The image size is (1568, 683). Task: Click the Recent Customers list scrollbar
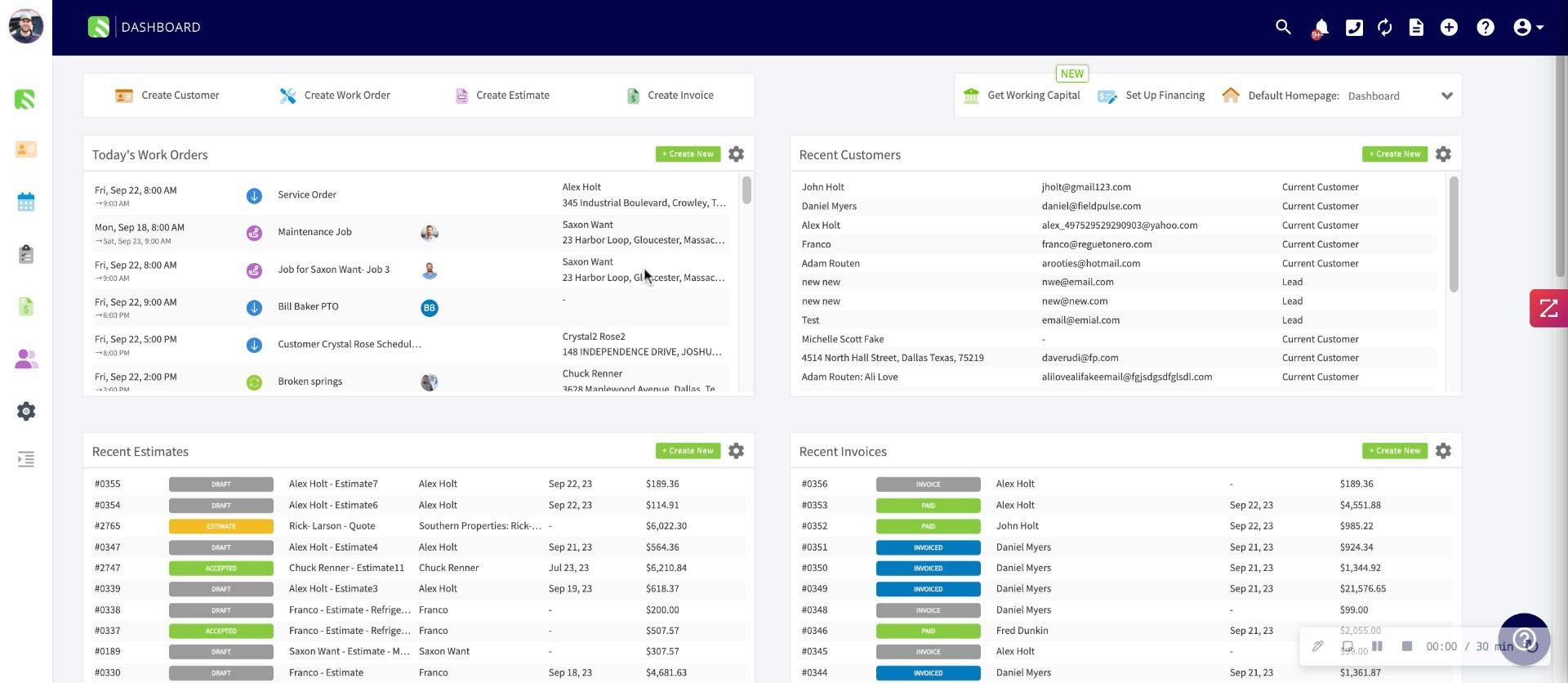1453,234
